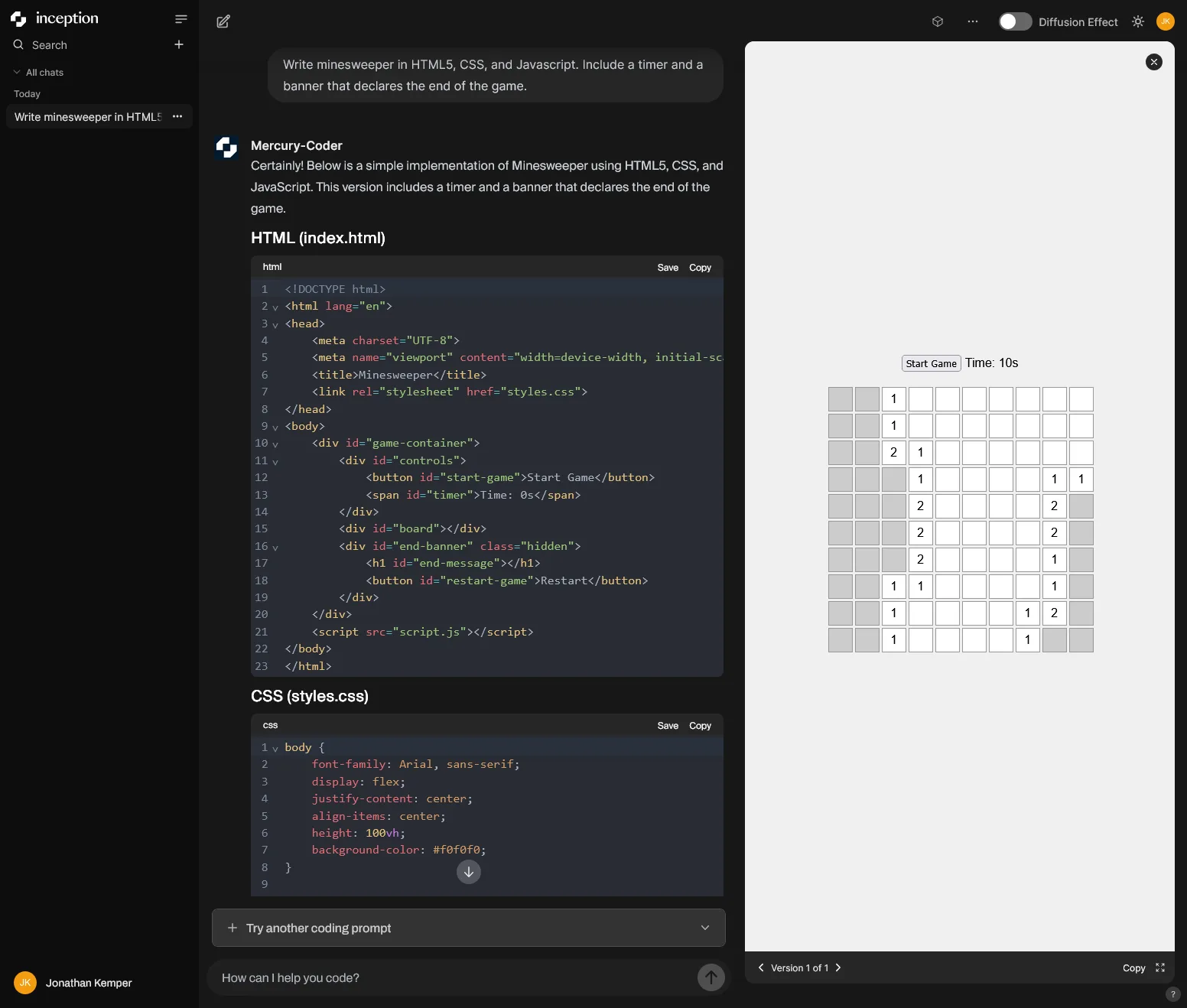Fold CSS body rule at line 1
1187x1008 pixels.
pos(275,749)
